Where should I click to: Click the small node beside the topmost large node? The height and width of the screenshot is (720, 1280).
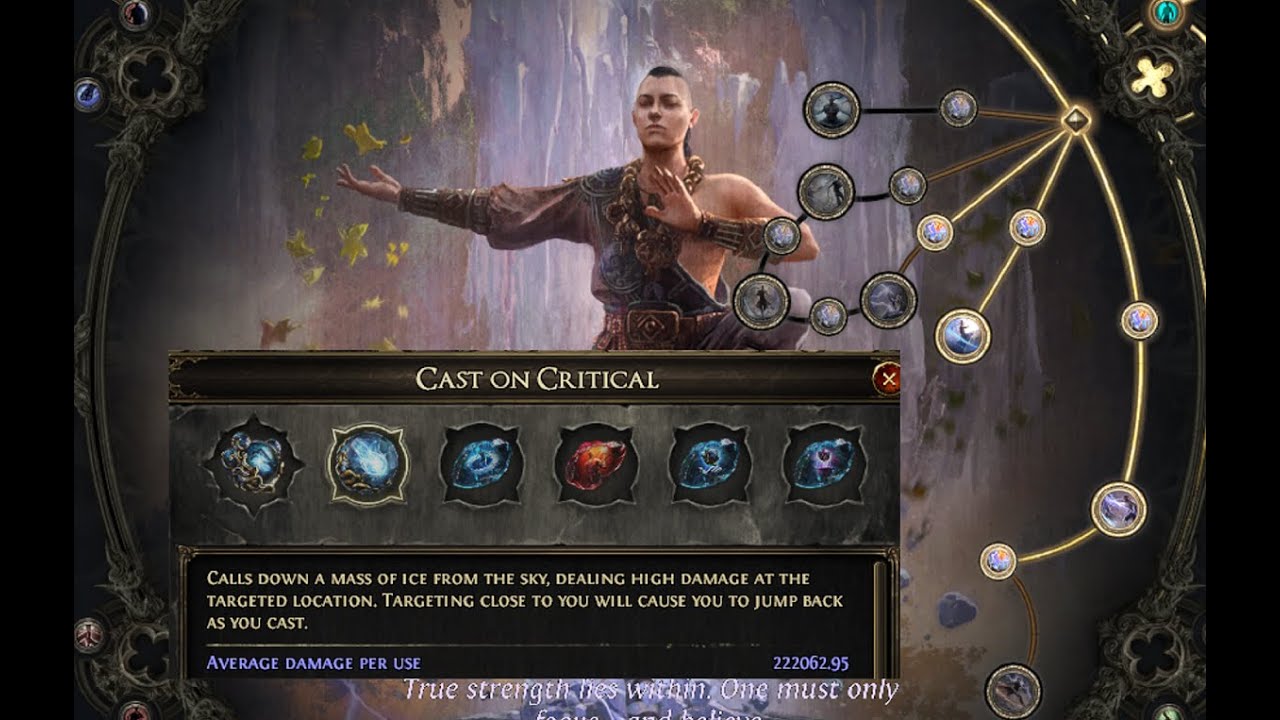[958, 108]
